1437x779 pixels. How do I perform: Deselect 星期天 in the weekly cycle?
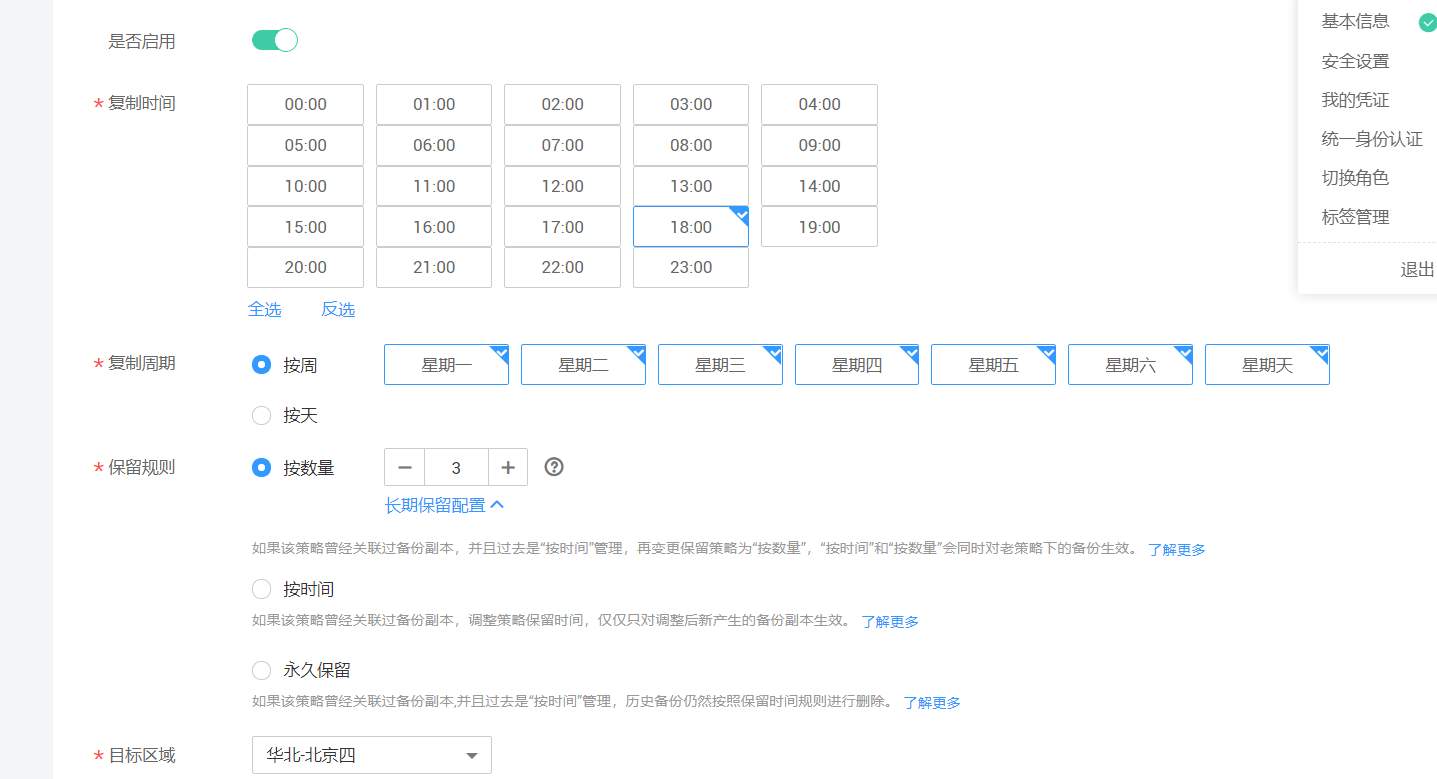point(1267,365)
